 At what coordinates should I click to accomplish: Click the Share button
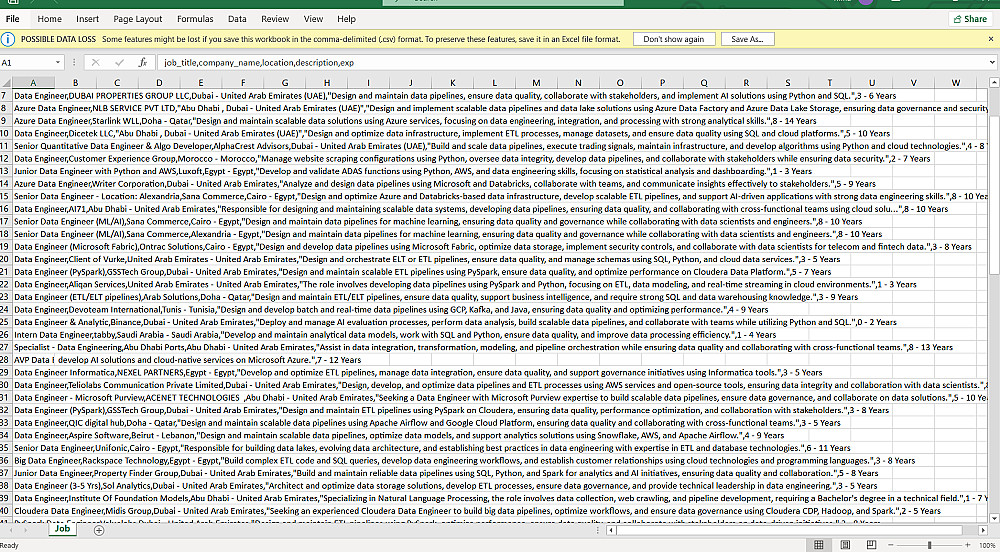click(971, 19)
